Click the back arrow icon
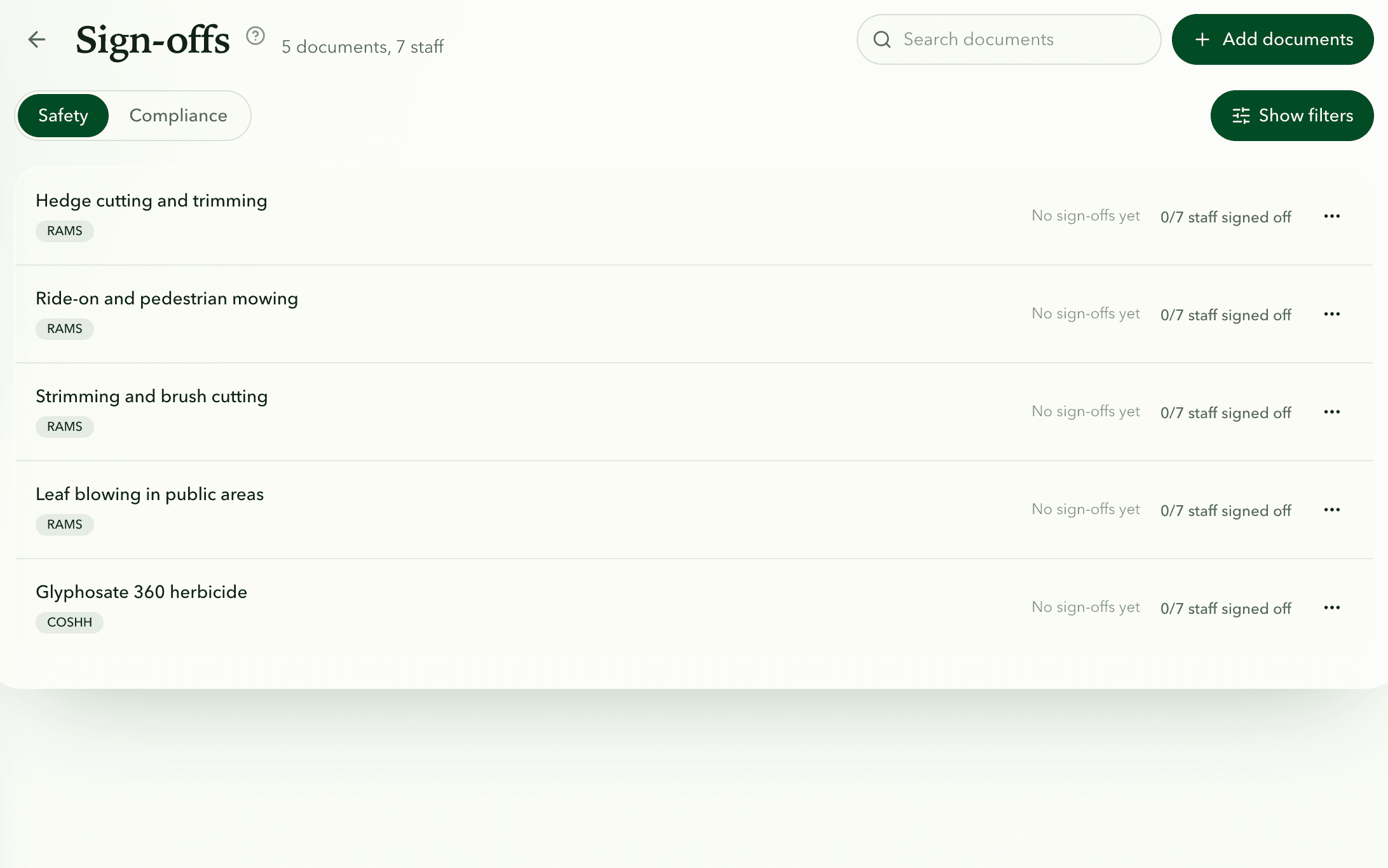Image resolution: width=1388 pixels, height=868 pixels. 37,39
